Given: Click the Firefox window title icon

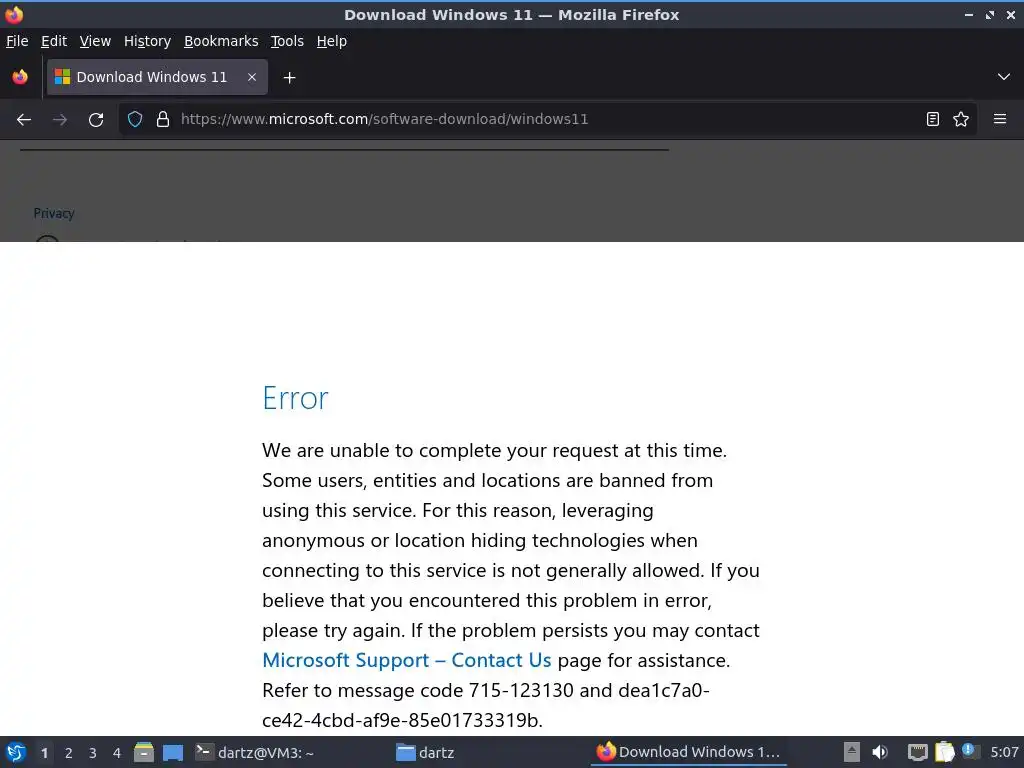Looking at the screenshot, I should point(14,14).
